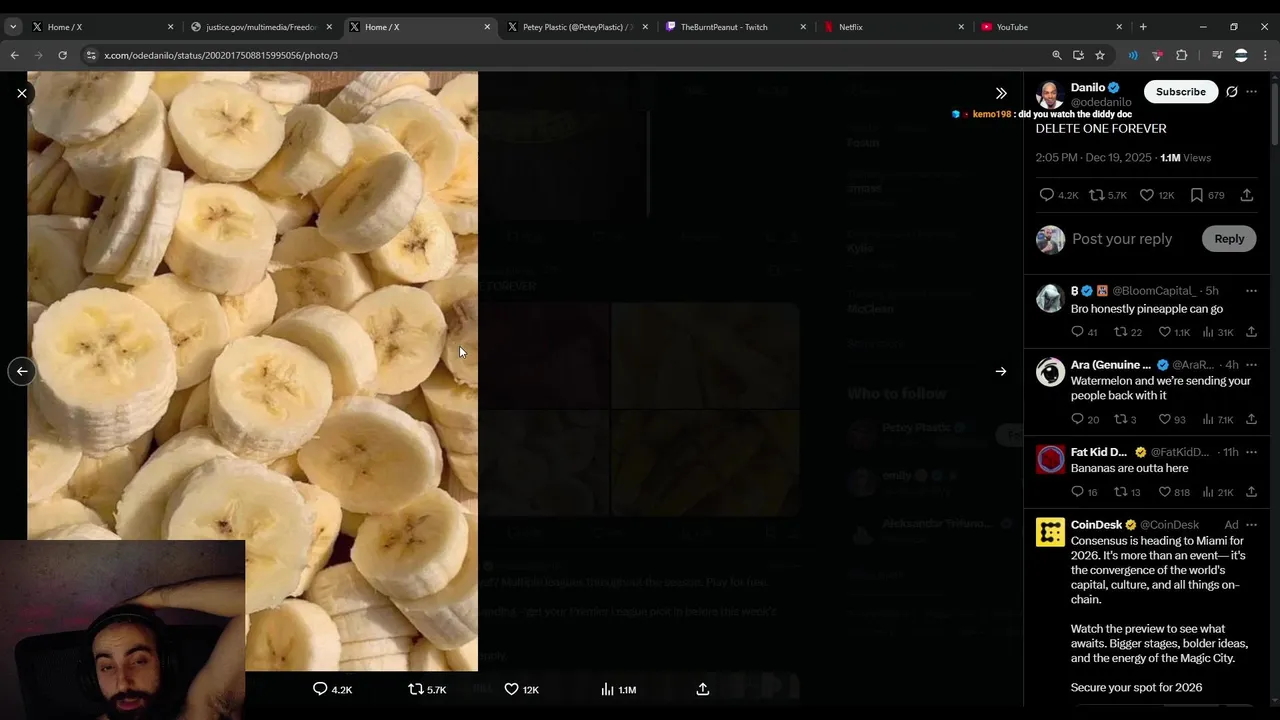
Task: Switch to Petey Plastic browser tab
Action: coord(580,27)
